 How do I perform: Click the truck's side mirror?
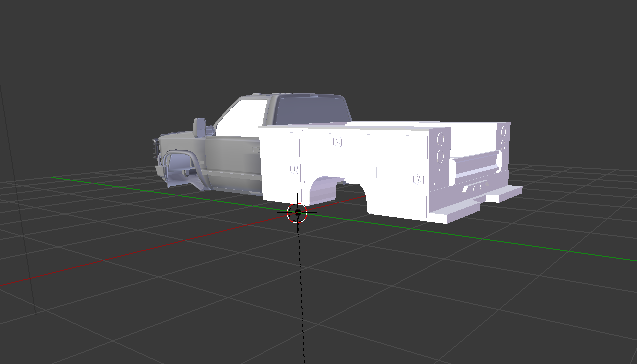(x=199, y=128)
